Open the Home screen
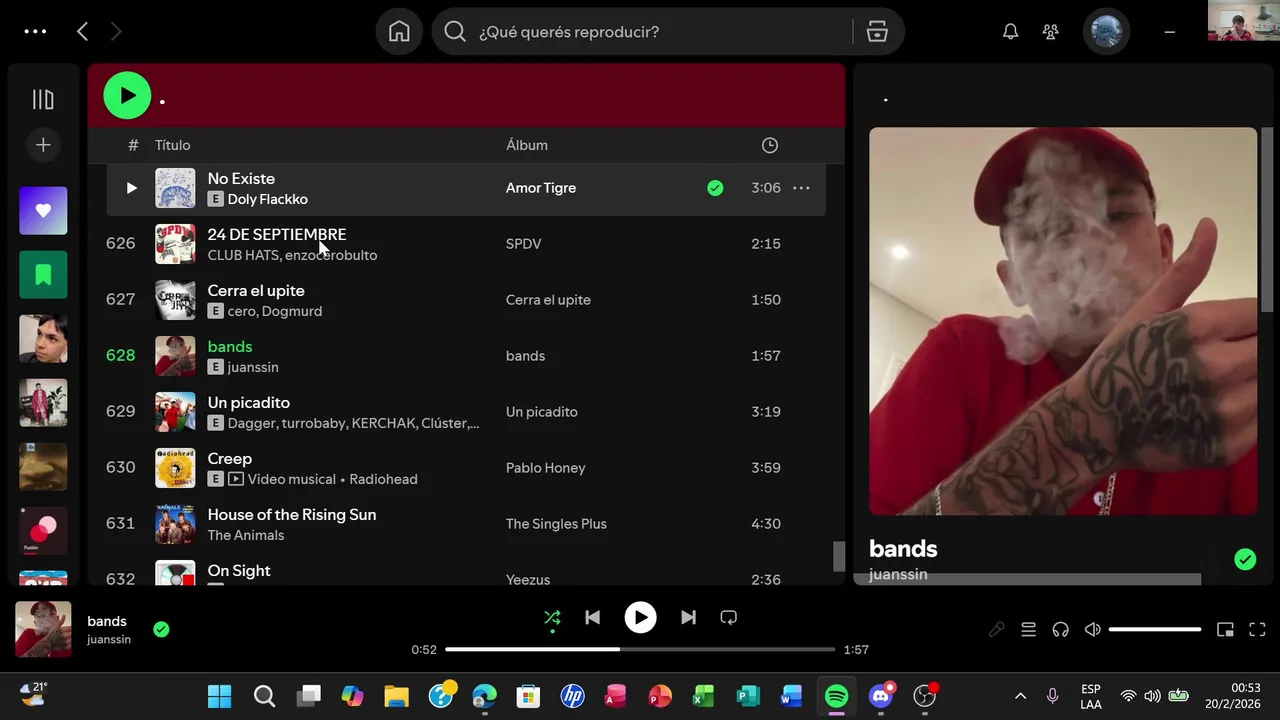Viewport: 1280px width, 720px height. (399, 32)
